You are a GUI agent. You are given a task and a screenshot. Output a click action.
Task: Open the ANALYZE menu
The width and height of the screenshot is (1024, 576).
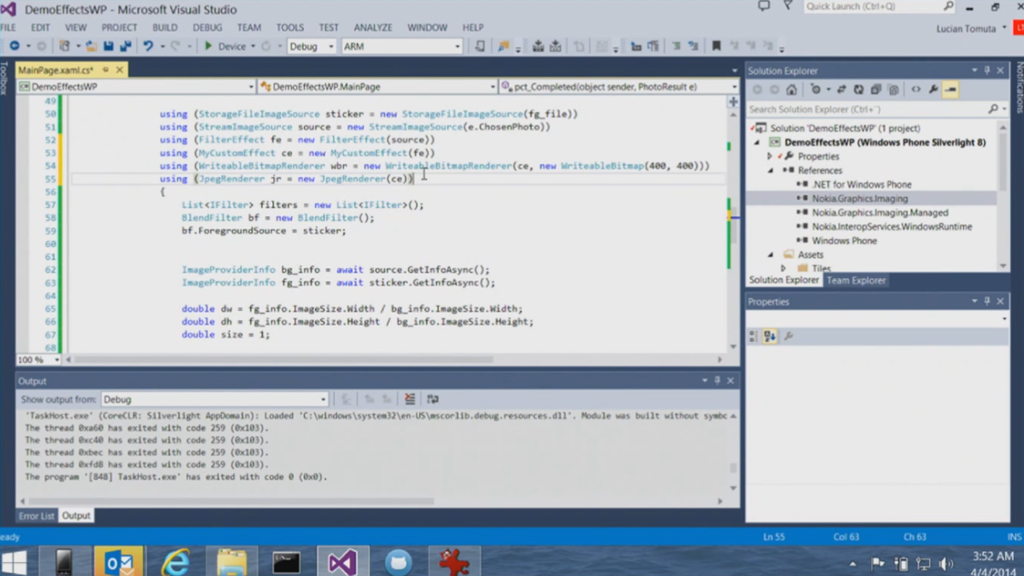[x=373, y=27]
